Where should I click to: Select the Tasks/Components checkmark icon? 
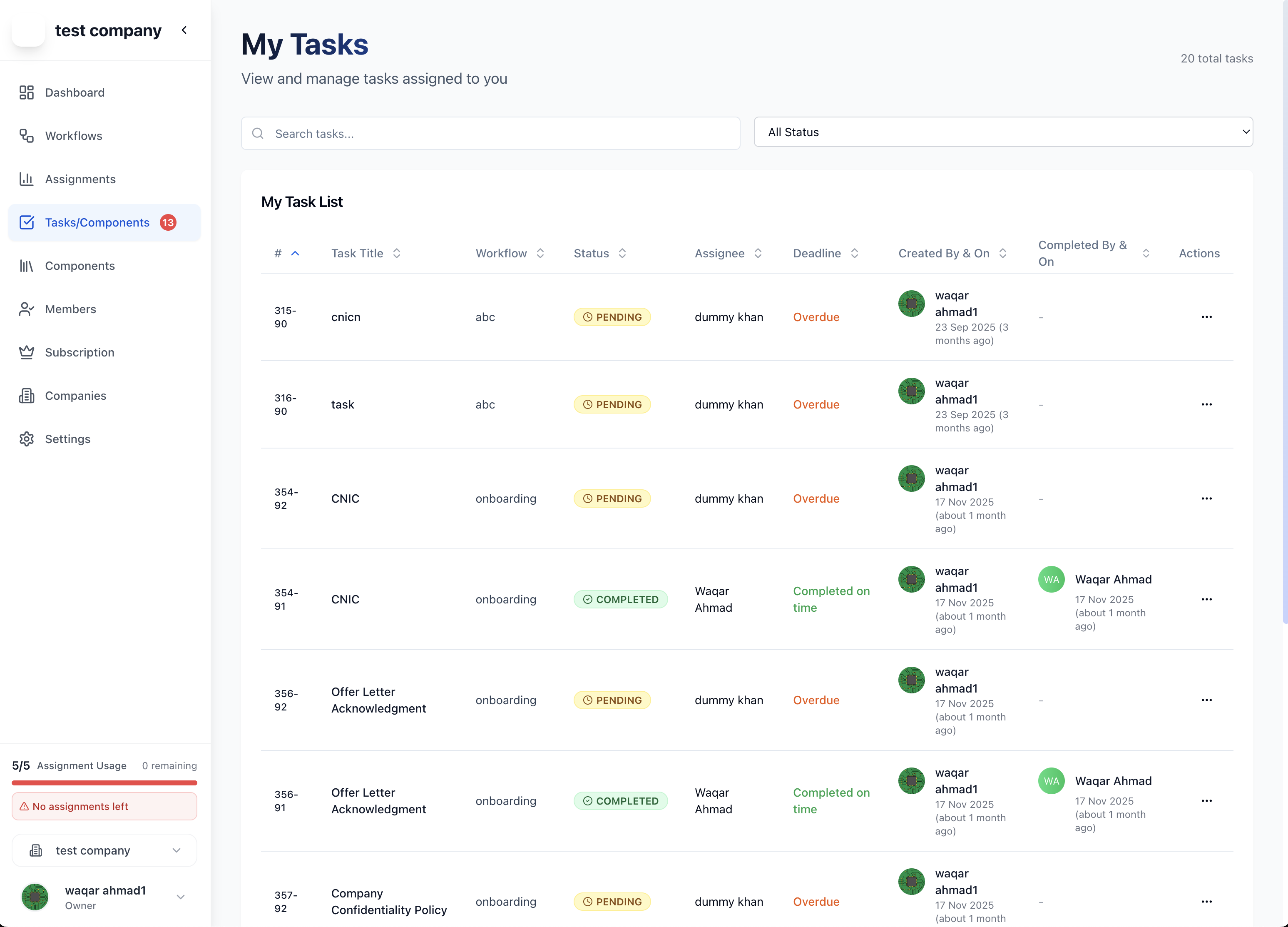(27, 222)
